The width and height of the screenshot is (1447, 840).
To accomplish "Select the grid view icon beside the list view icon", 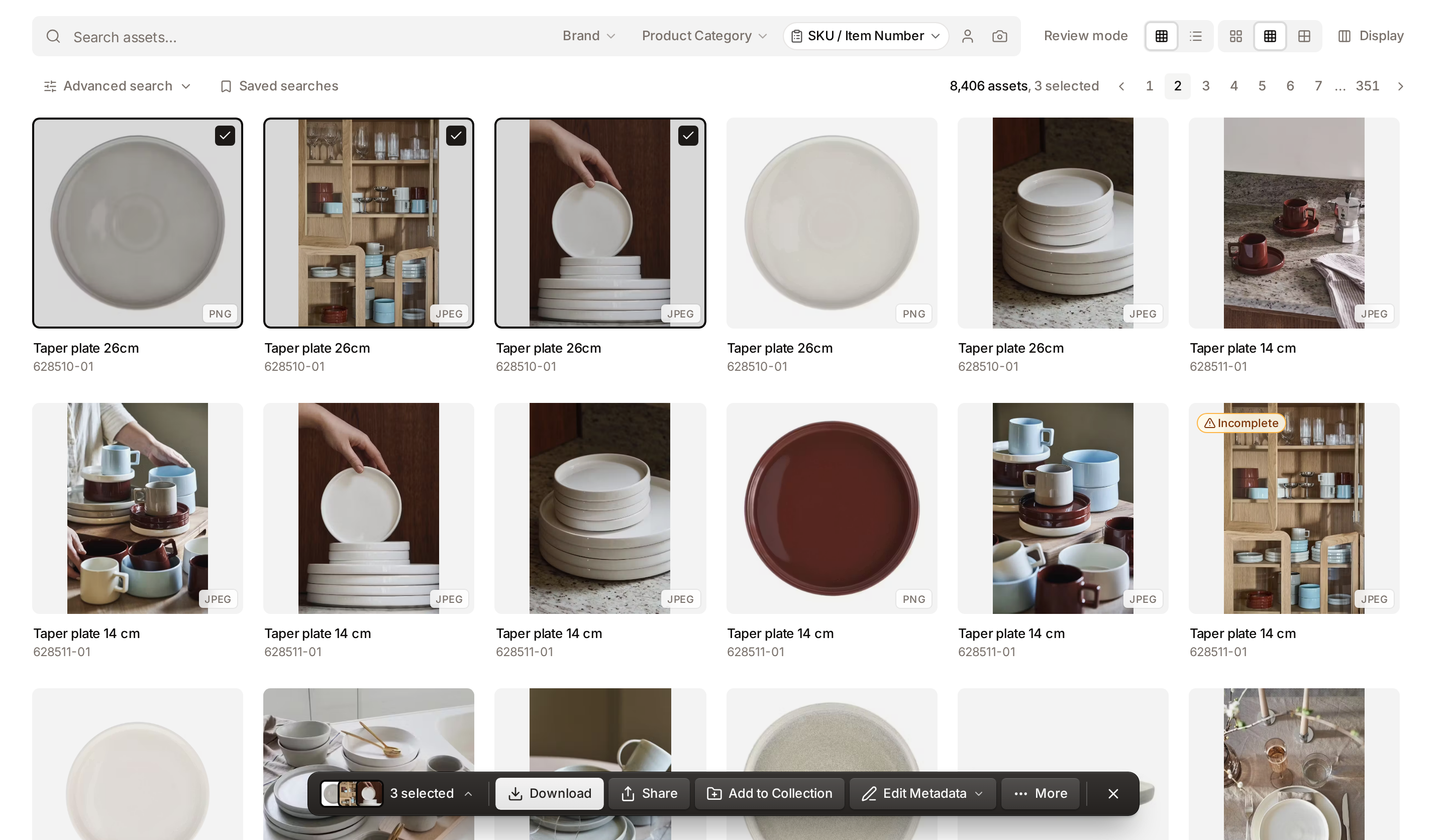I will click(1162, 36).
